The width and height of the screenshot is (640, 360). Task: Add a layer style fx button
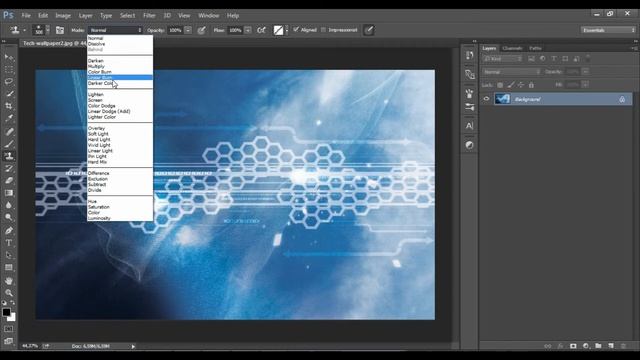pyautogui.click(x=560, y=346)
